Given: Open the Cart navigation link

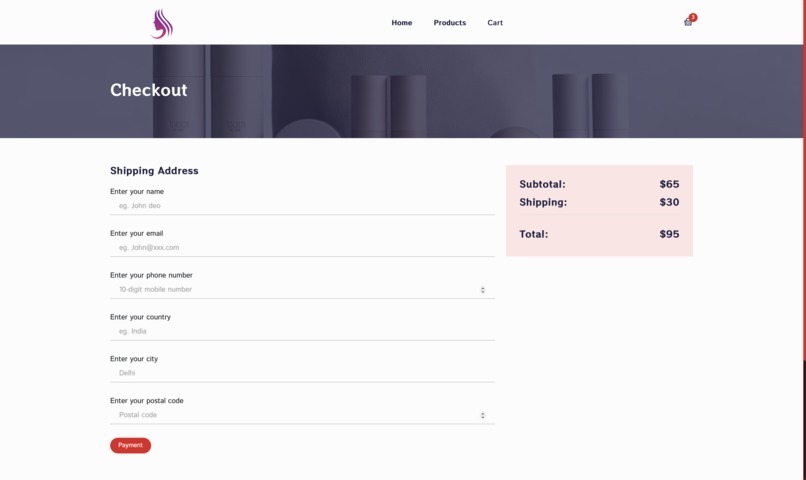Looking at the screenshot, I should click(x=495, y=23).
